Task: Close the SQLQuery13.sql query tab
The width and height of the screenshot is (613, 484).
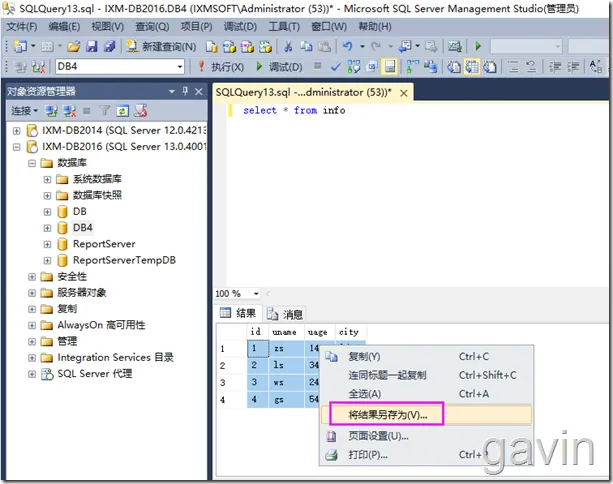Action: tap(404, 93)
